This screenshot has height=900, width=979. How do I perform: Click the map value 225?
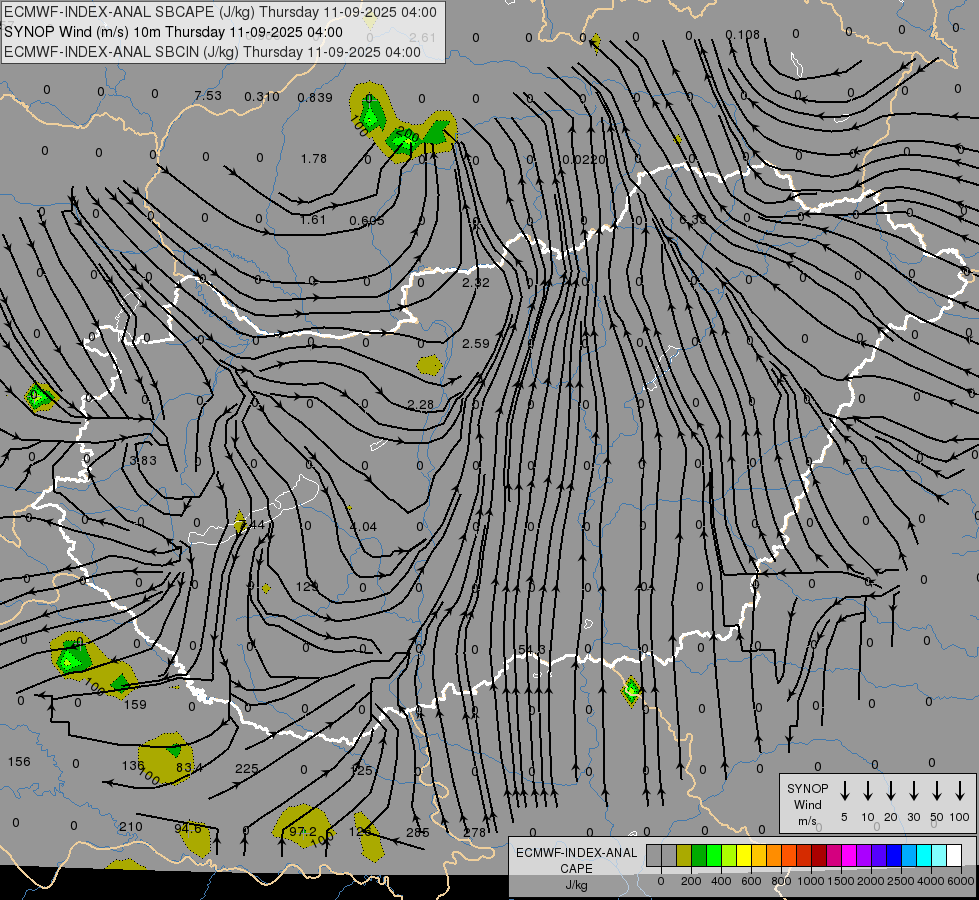tap(246, 769)
